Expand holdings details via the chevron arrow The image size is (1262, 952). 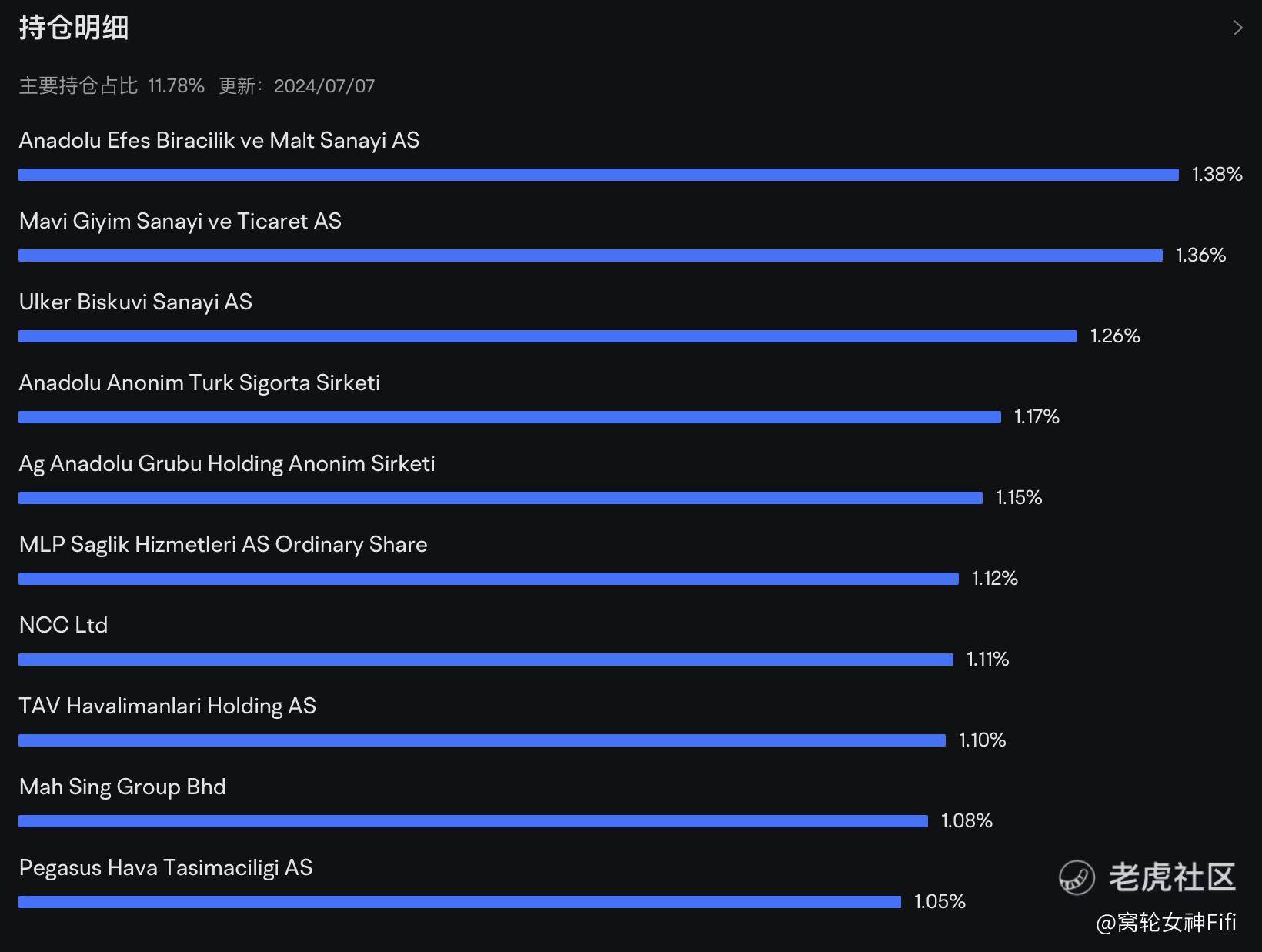coord(1237,28)
